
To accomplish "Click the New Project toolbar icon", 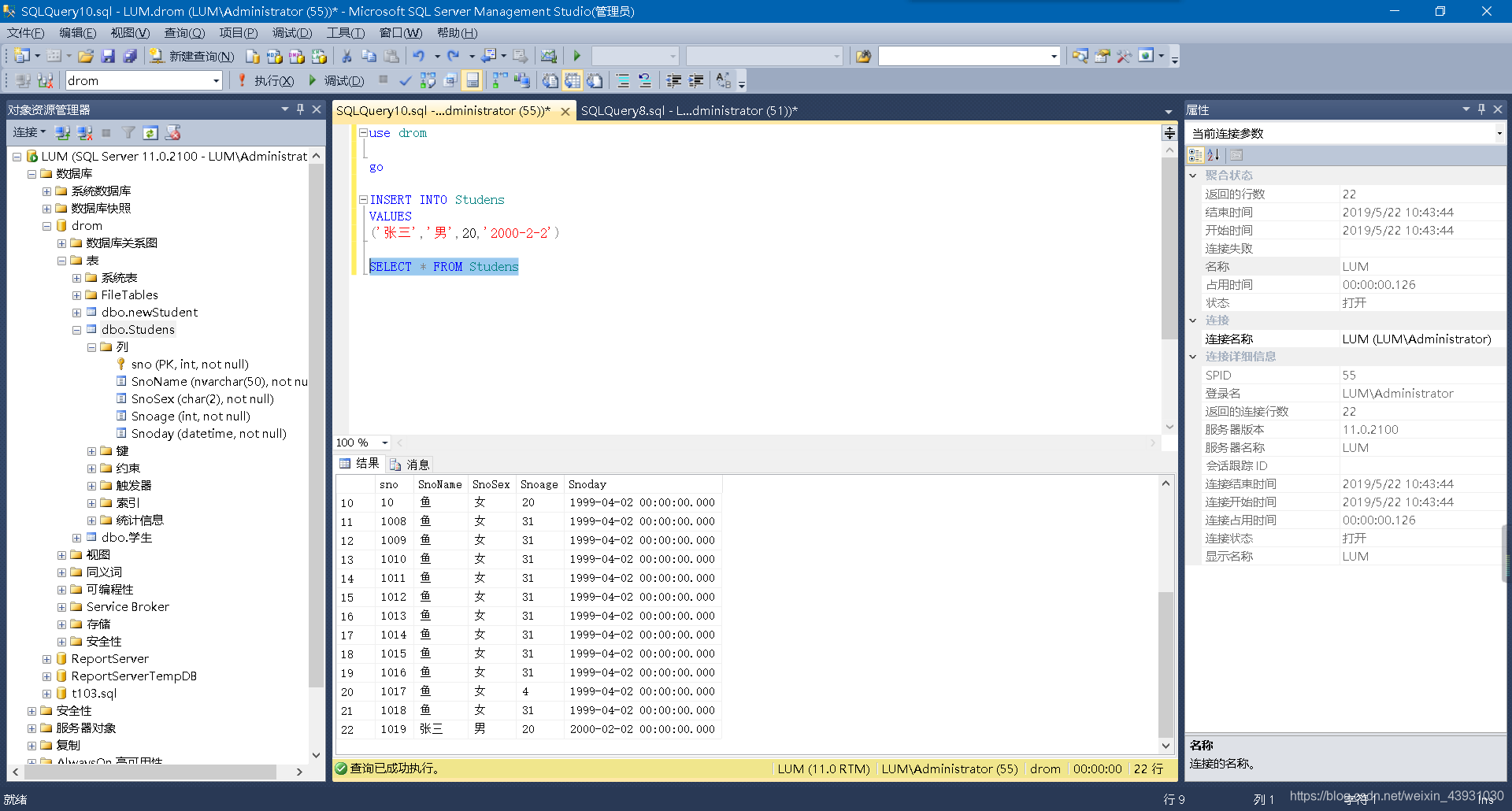I will coord(21,56).
